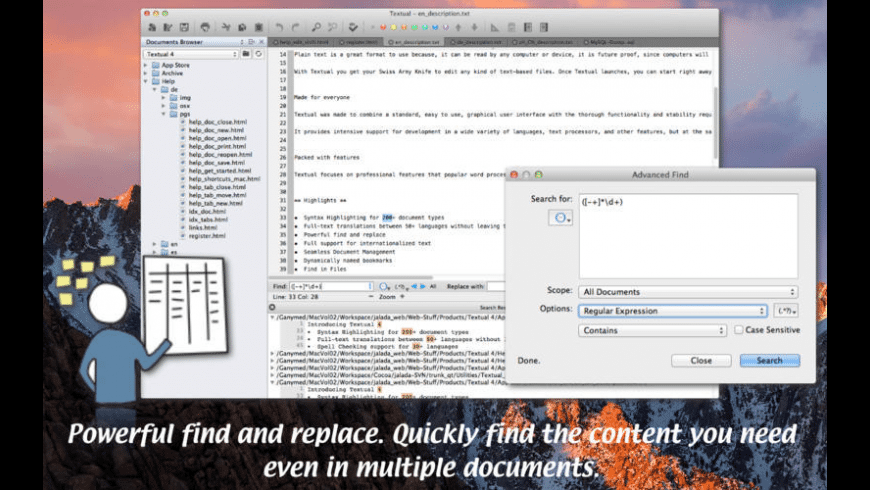The width and height of the screenshot is (870, 490).
Task: Click the Undo arrow in toolbar
Action: point(279,27)
